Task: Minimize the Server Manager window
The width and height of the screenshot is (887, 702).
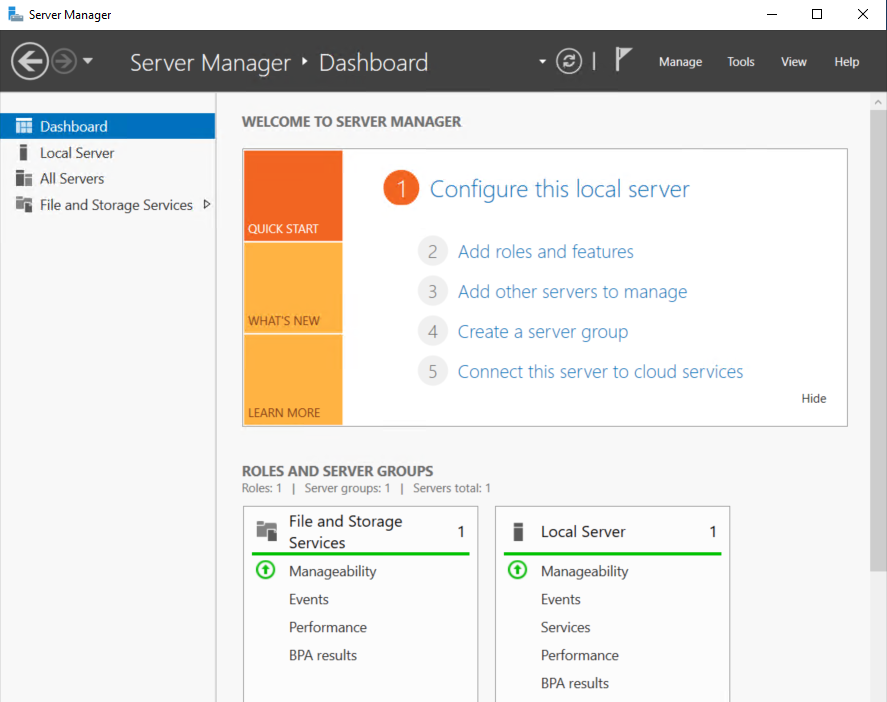Action: point(772,14)
